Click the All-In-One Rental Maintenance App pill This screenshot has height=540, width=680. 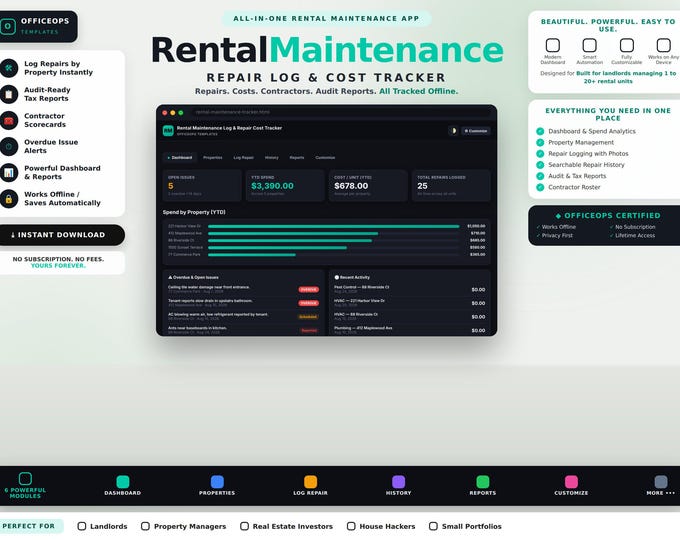click(x=327, y=19)
